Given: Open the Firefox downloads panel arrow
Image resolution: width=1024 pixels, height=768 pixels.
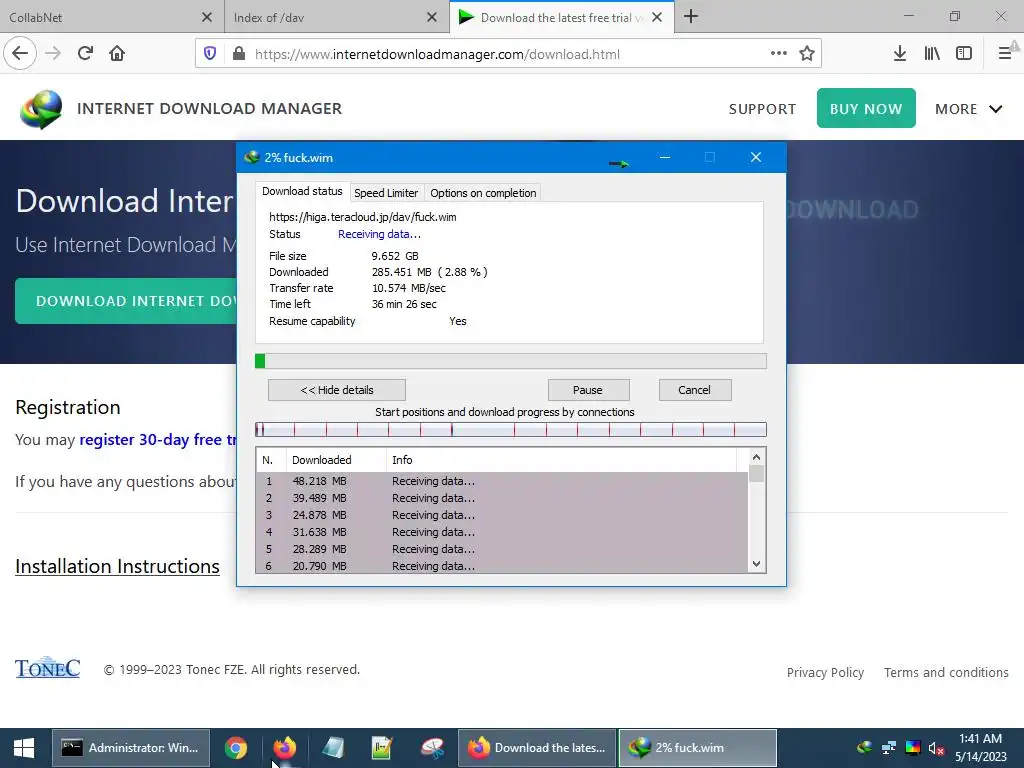Looking at the screenshot, I should point(900,54).
